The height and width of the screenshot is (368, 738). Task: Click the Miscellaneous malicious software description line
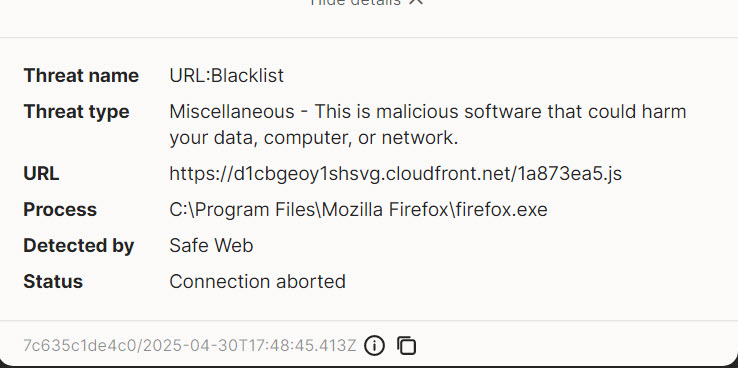tap(427, 112)
